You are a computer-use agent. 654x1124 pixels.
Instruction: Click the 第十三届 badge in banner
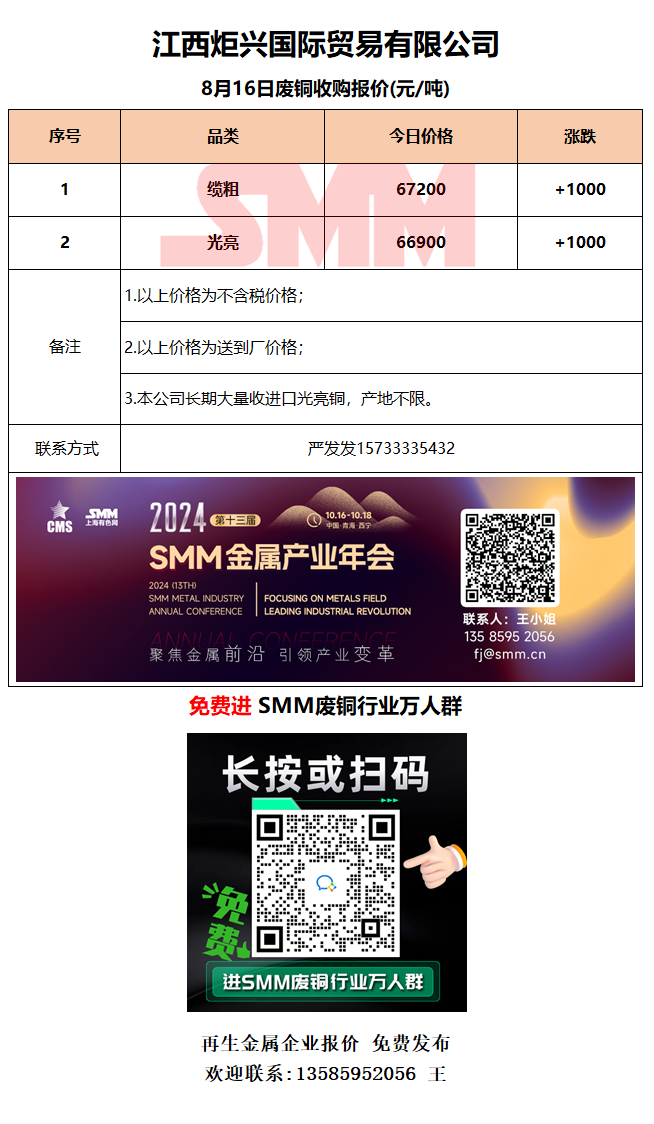(x=234, y=520)
